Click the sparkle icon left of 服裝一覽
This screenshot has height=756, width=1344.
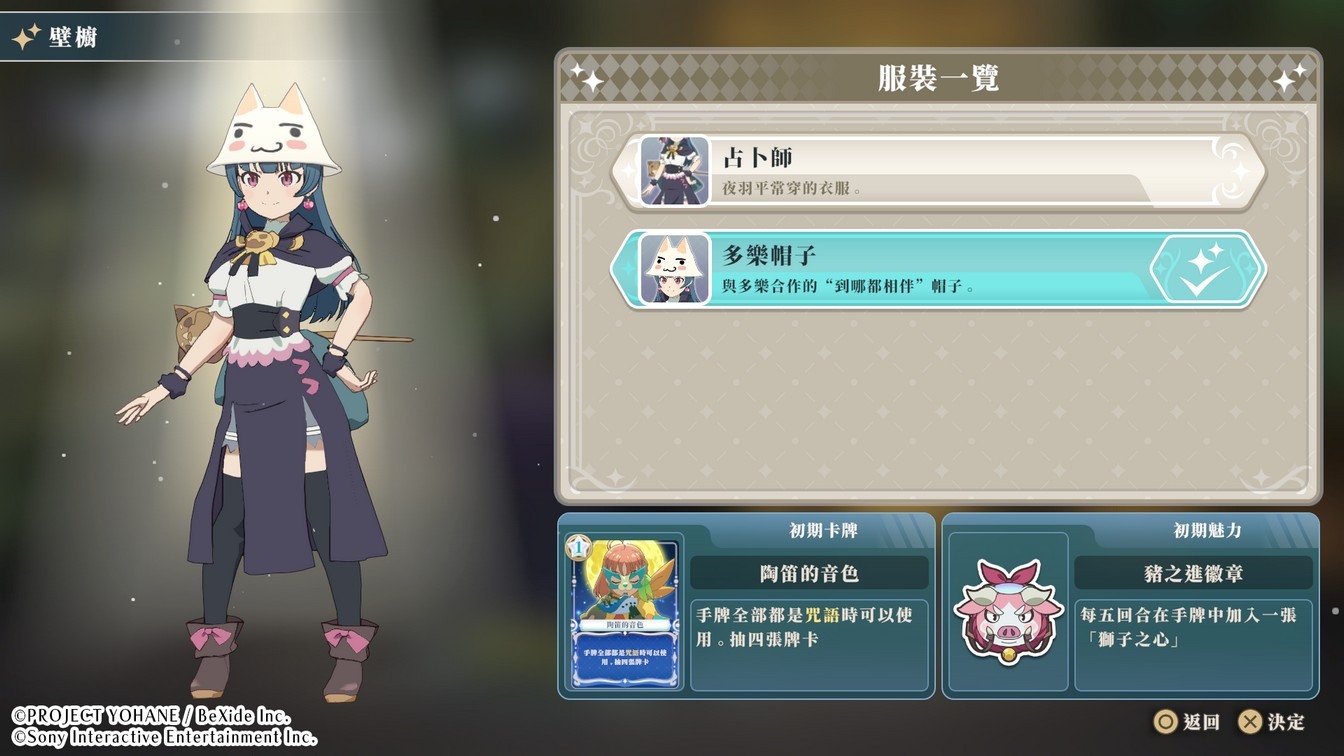point(586,79)
